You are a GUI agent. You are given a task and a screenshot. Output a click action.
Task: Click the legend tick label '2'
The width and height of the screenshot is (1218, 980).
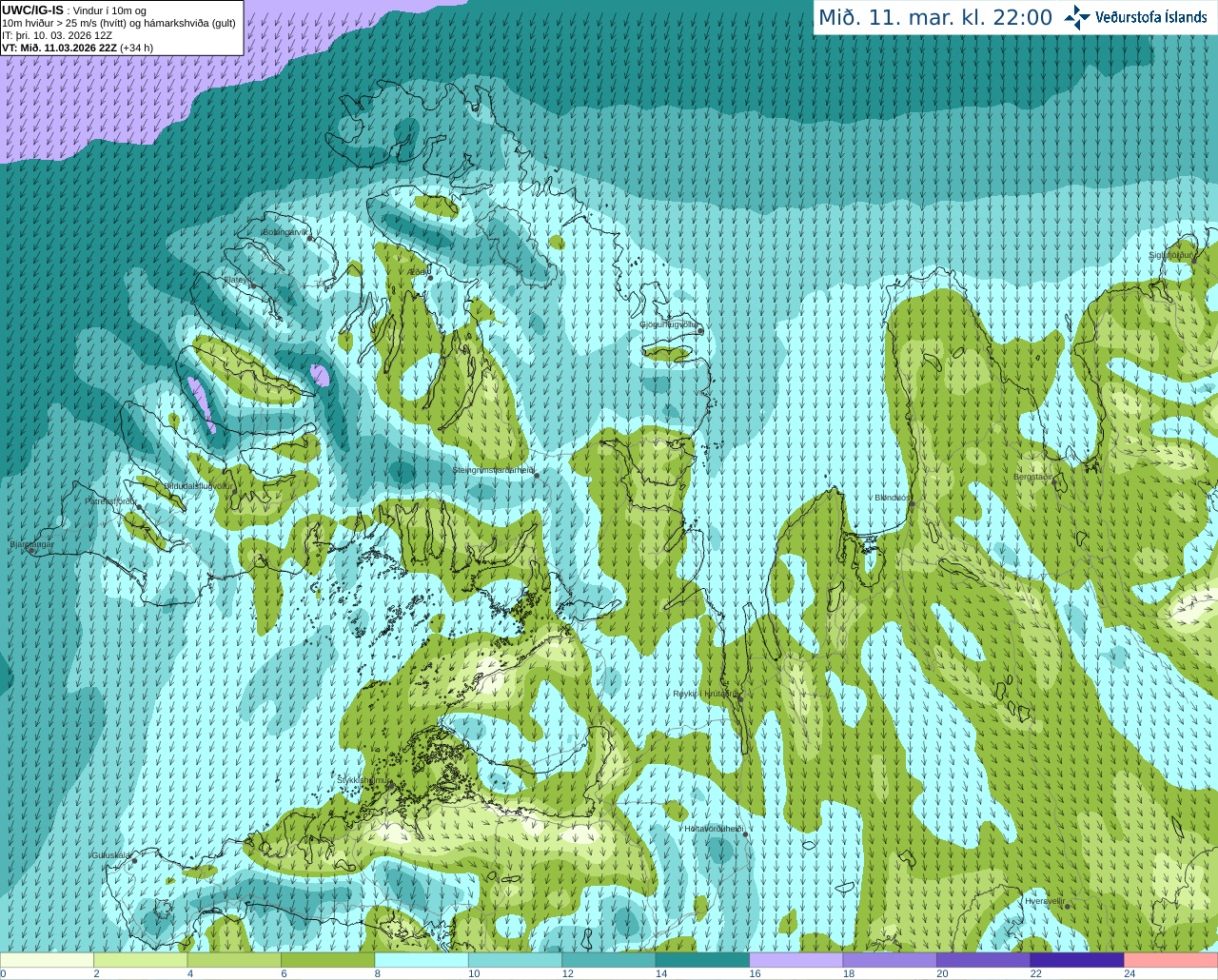pyautogui.click(x=96, y=973)
